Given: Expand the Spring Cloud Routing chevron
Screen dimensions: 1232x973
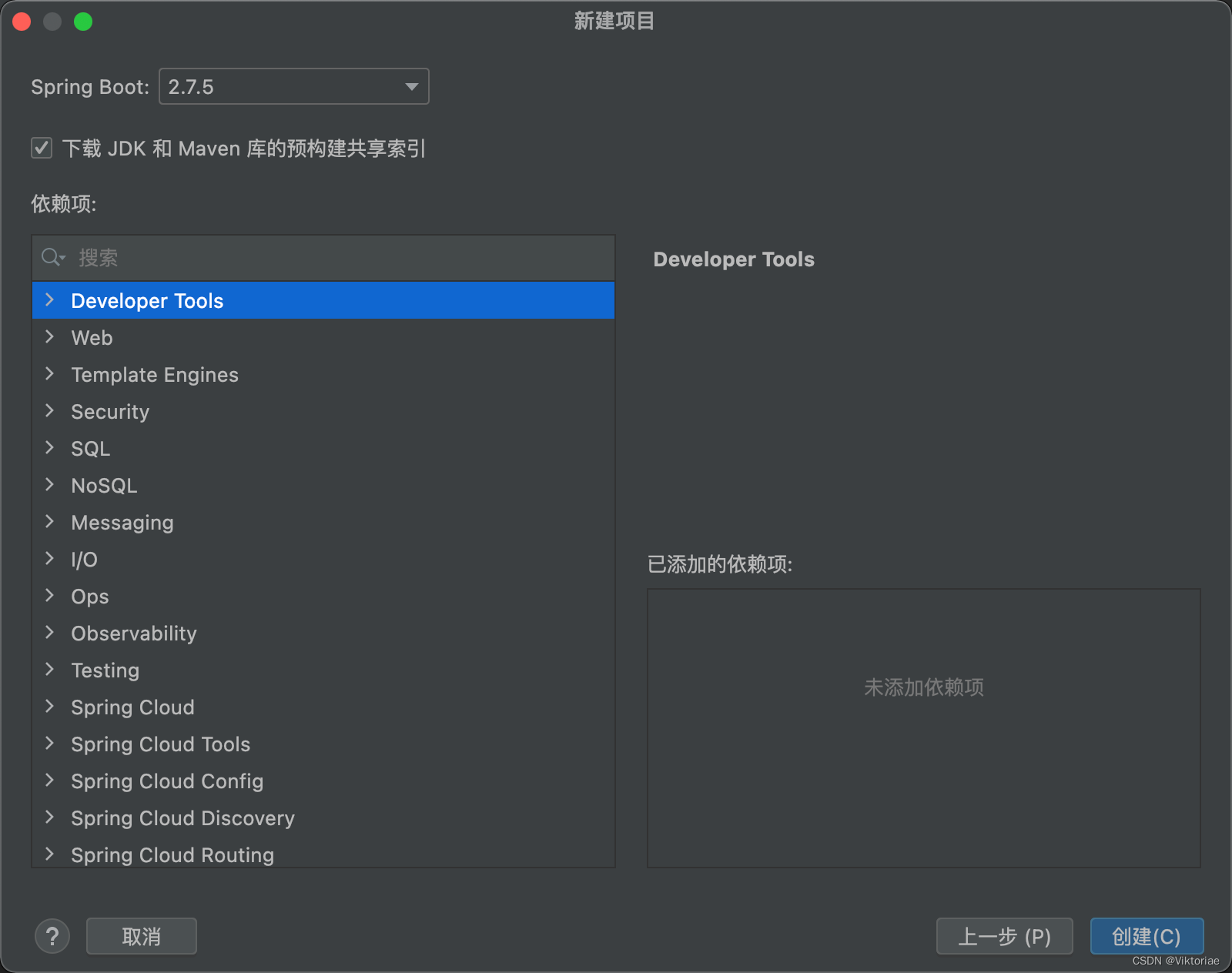Looking at the screenshot, I should coord(50,854).
